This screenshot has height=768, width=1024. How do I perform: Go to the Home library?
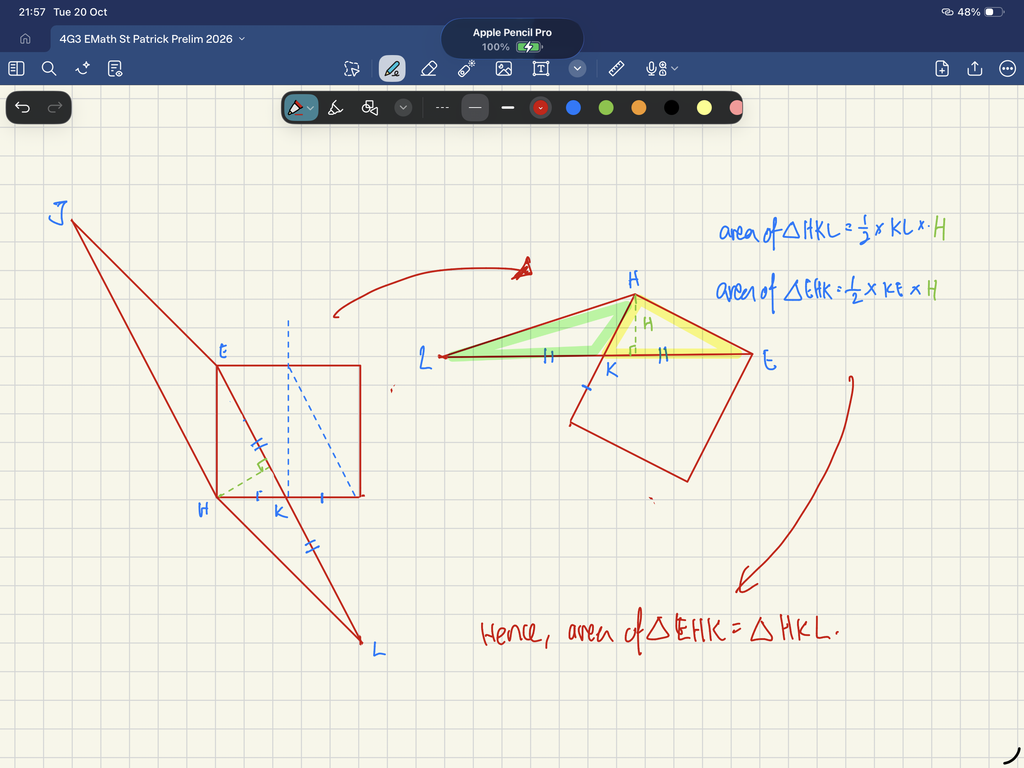tap(25, 39)
